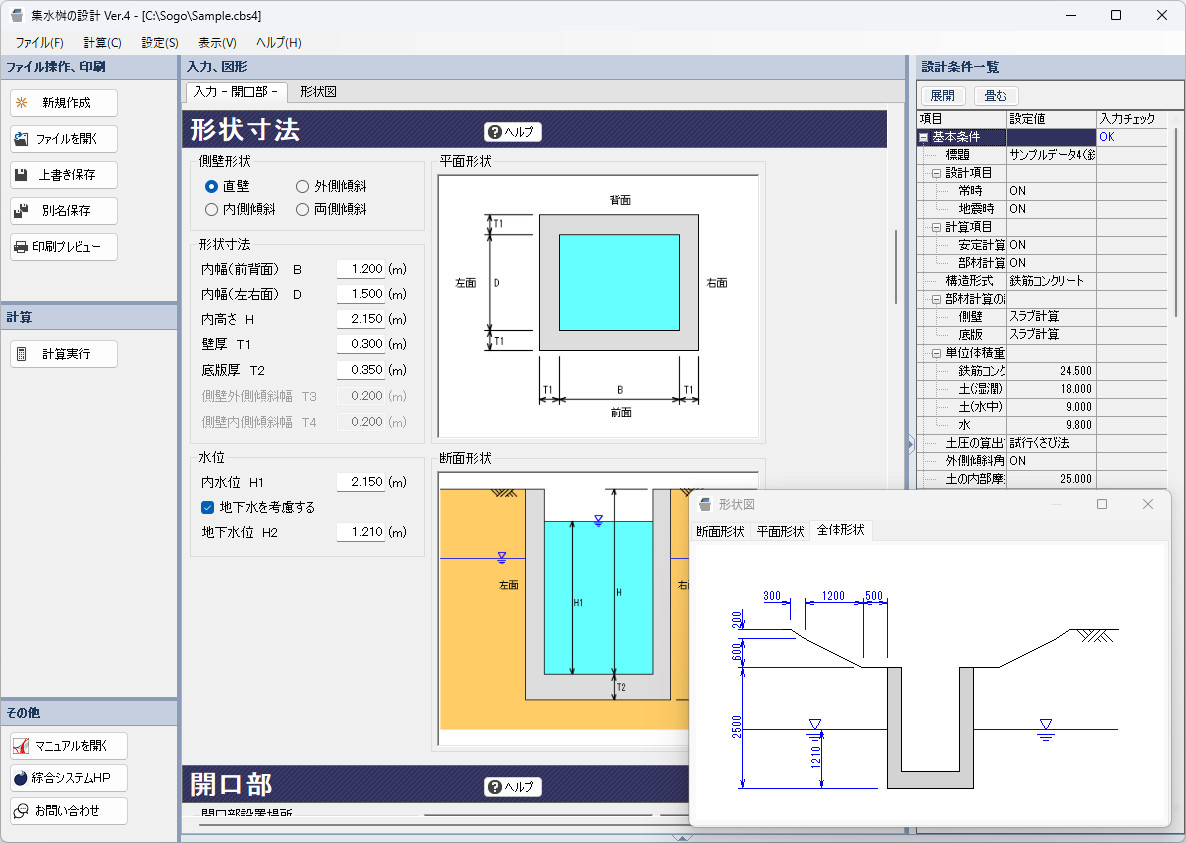Run calculation with 計算実行 calculator icon
This screenshot has height=843, width=1186.
(21, 354)
